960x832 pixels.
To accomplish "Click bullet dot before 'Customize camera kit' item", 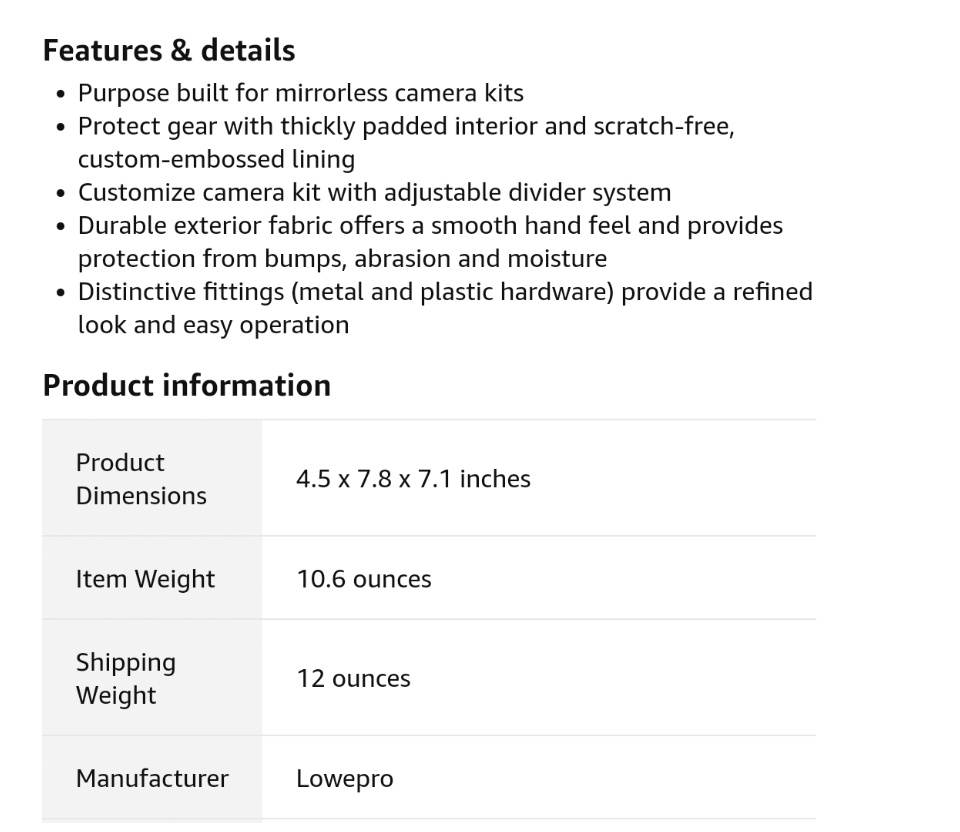I will [x=62, y=193].
